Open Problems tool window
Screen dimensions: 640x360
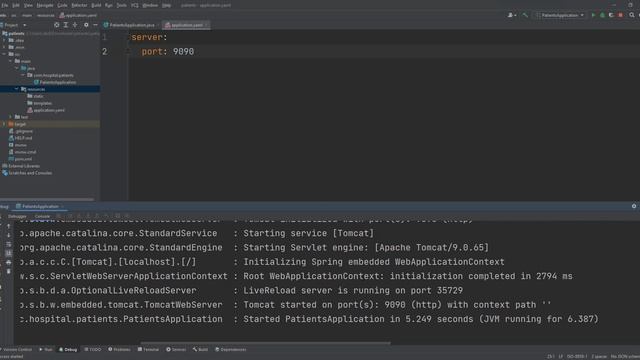tap(119, 349)
